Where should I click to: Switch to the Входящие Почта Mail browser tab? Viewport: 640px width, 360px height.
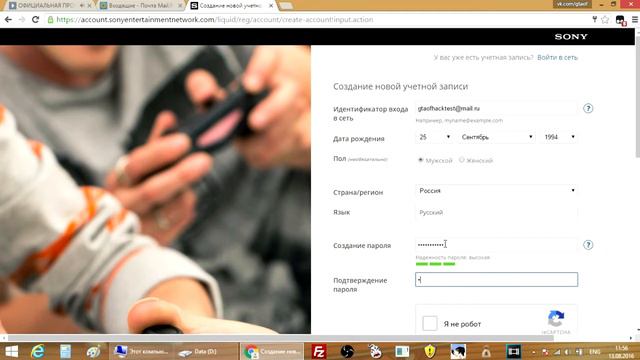141,5
